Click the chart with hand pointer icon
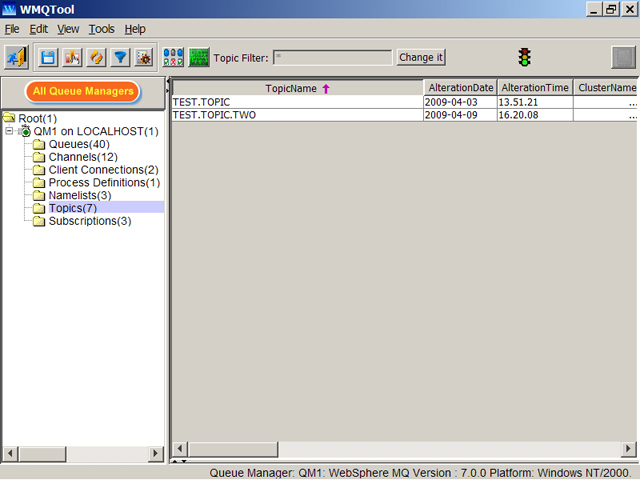Image resolution: width=640 pixels, height=480 pixels. [72, 57]
